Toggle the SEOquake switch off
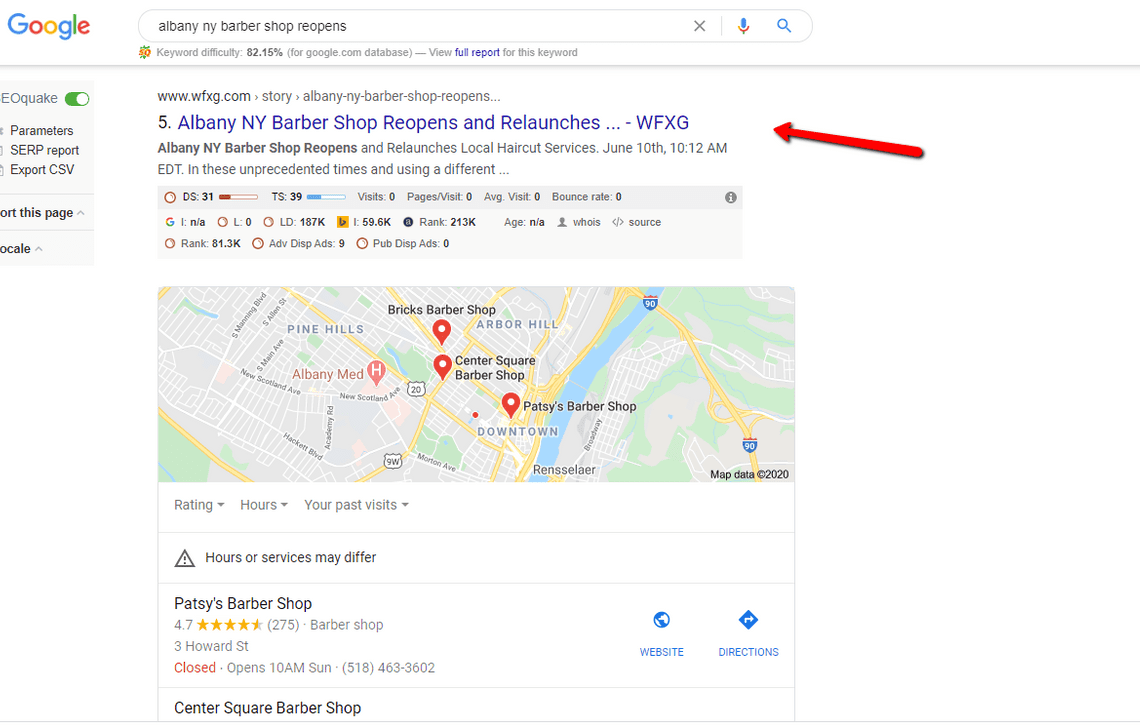The height and width of the screenshot is (728, 1140). tap(76, 99)
